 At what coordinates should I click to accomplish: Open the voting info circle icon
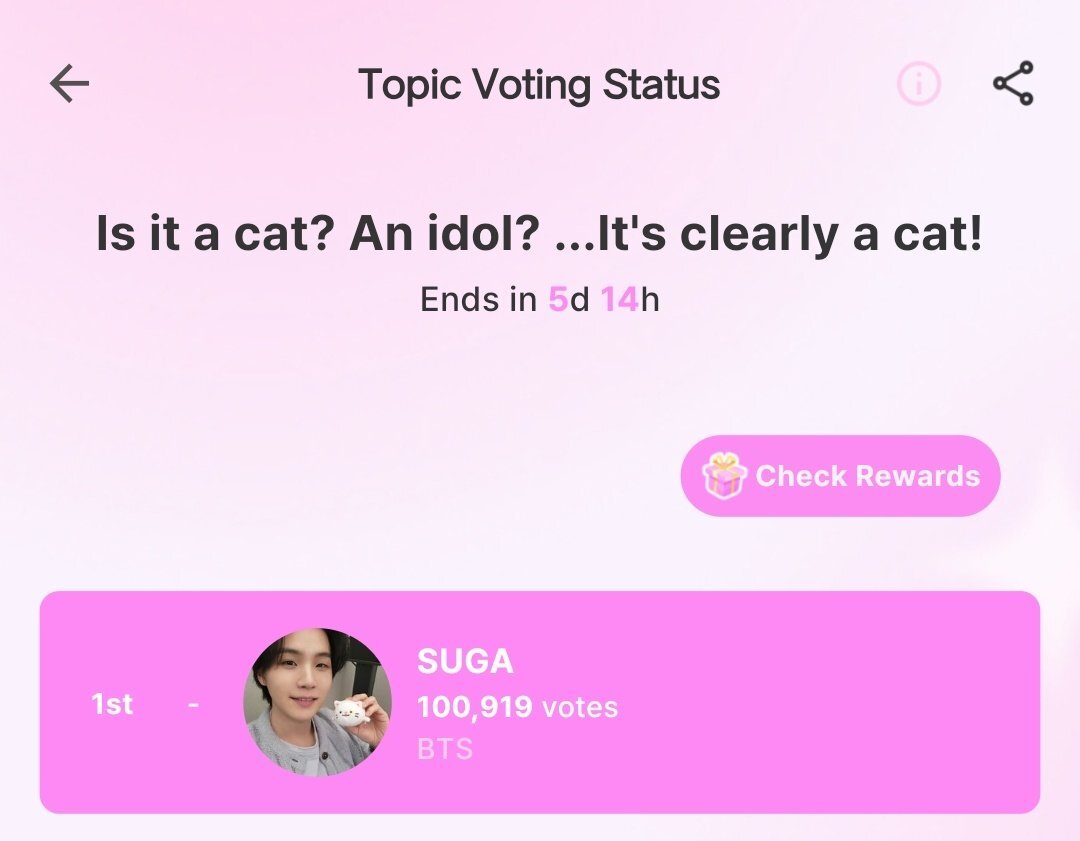pos(918,83)
